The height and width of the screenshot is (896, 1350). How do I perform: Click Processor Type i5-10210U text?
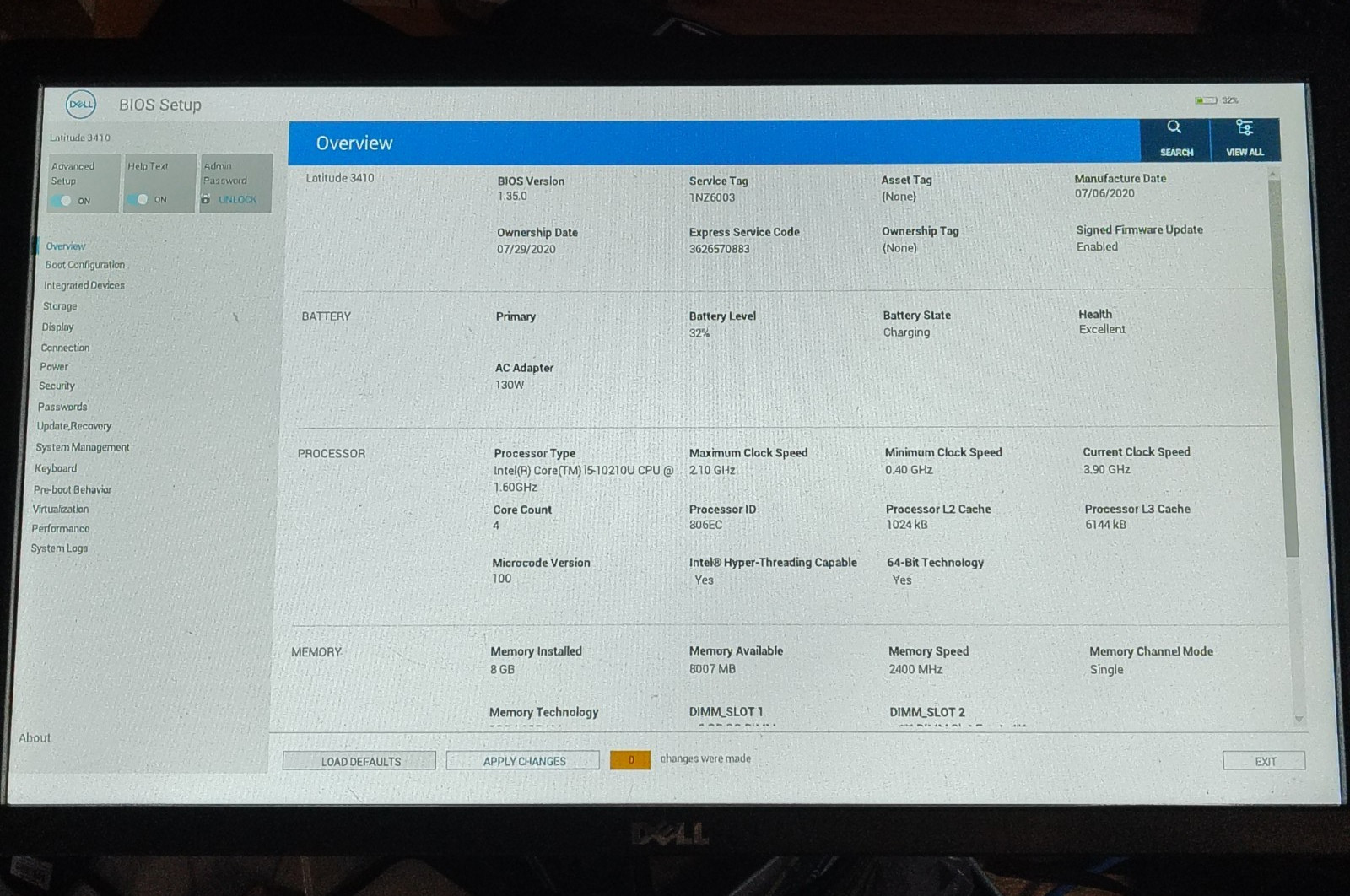[x=583, y=478]
